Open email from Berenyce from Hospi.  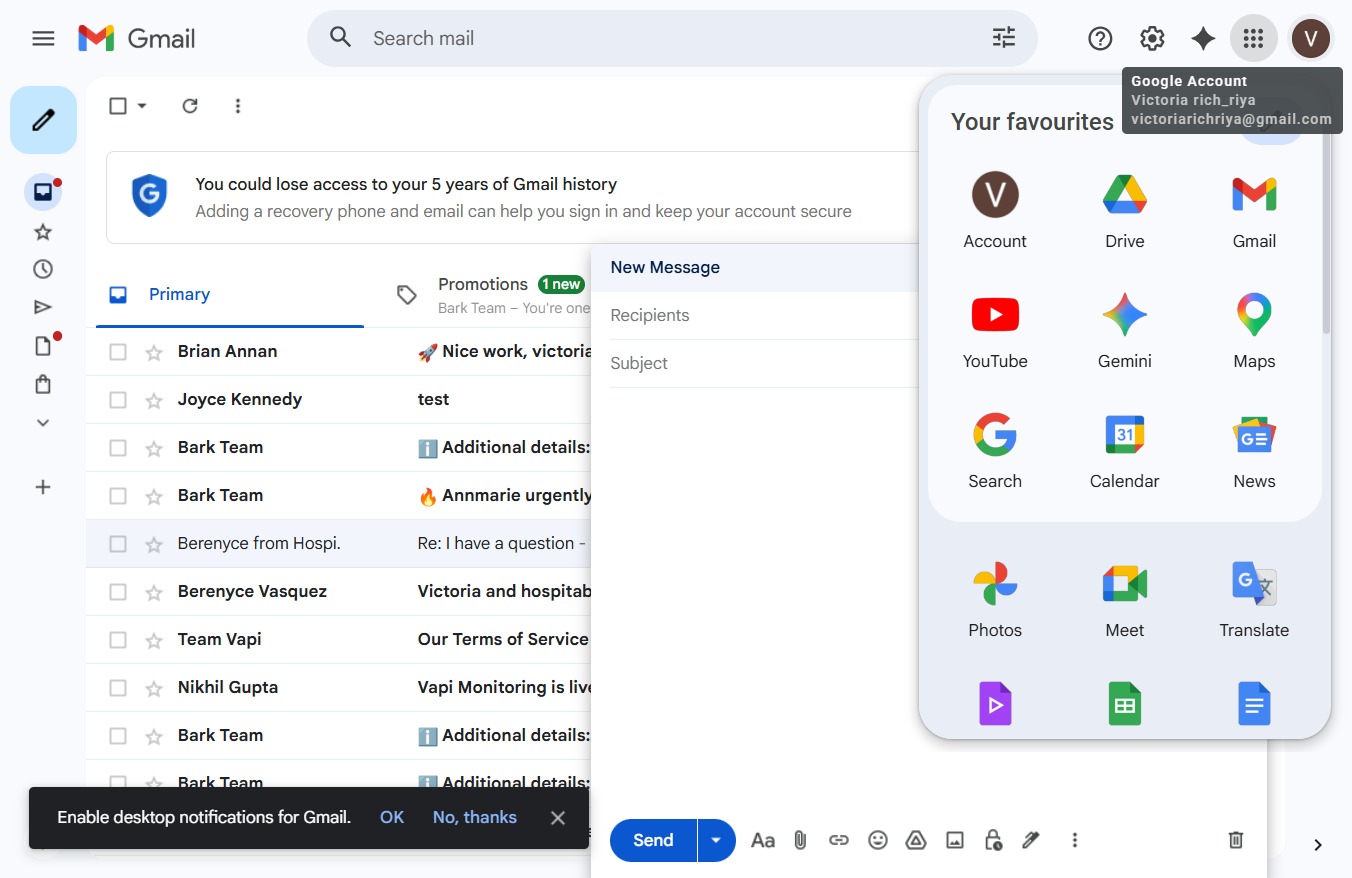click(x=338, y=544)
